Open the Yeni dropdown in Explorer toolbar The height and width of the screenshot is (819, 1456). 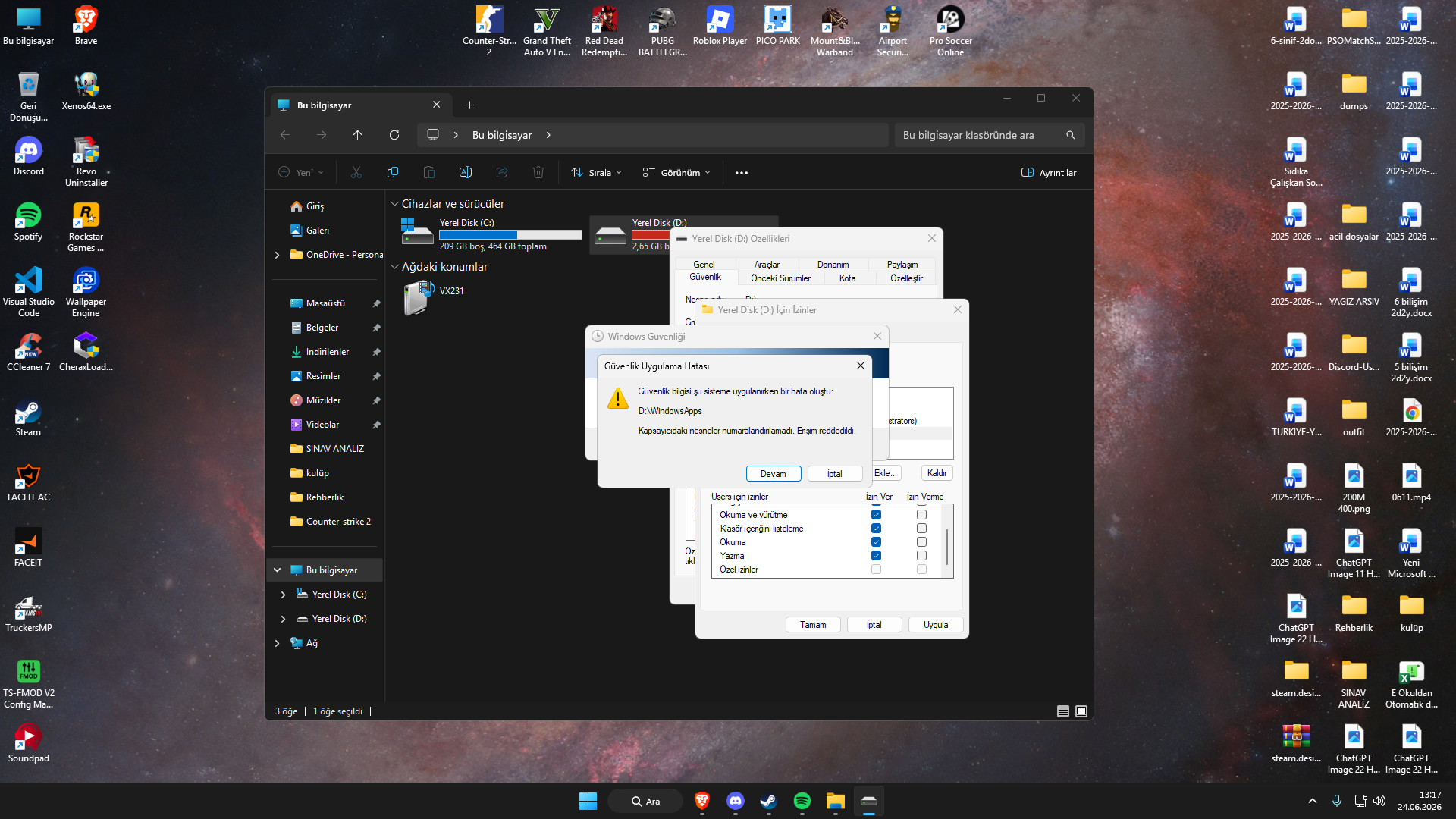(301, 173)
